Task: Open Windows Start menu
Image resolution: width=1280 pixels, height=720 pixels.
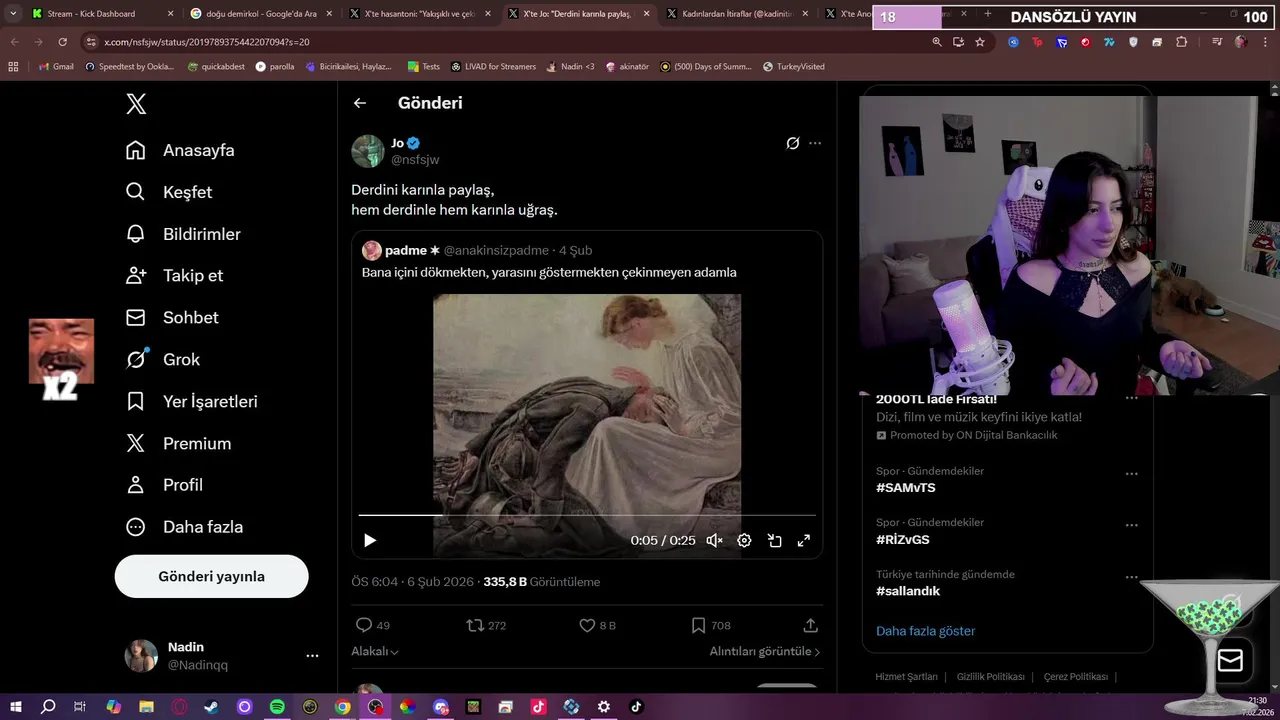Action: [15, 707]
